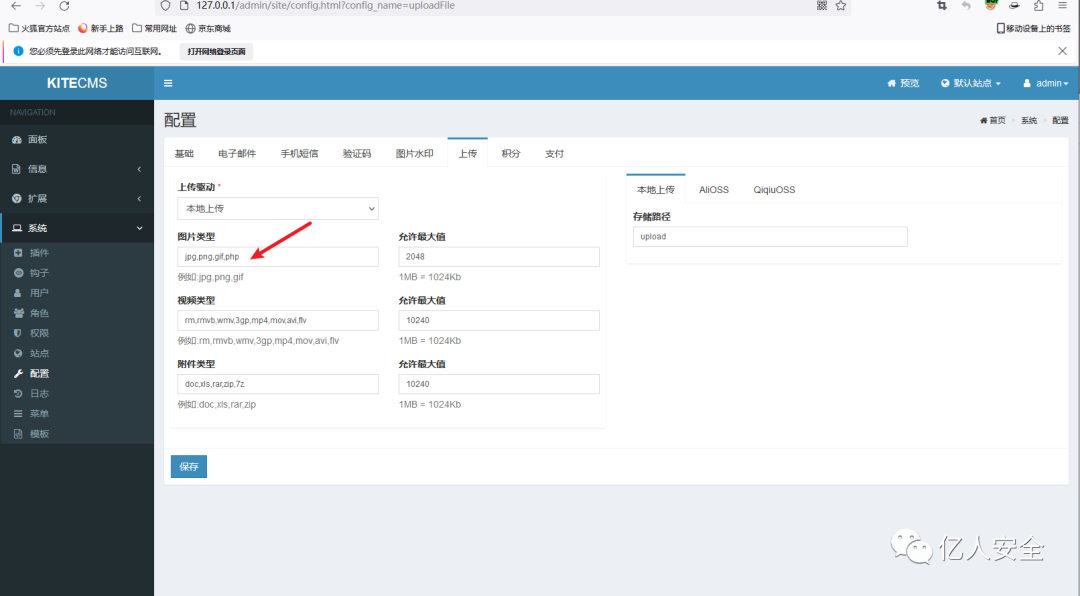Bookmark page with star icon
The width and height of the screenshot is (1080, 596).
tap(841, 6)
